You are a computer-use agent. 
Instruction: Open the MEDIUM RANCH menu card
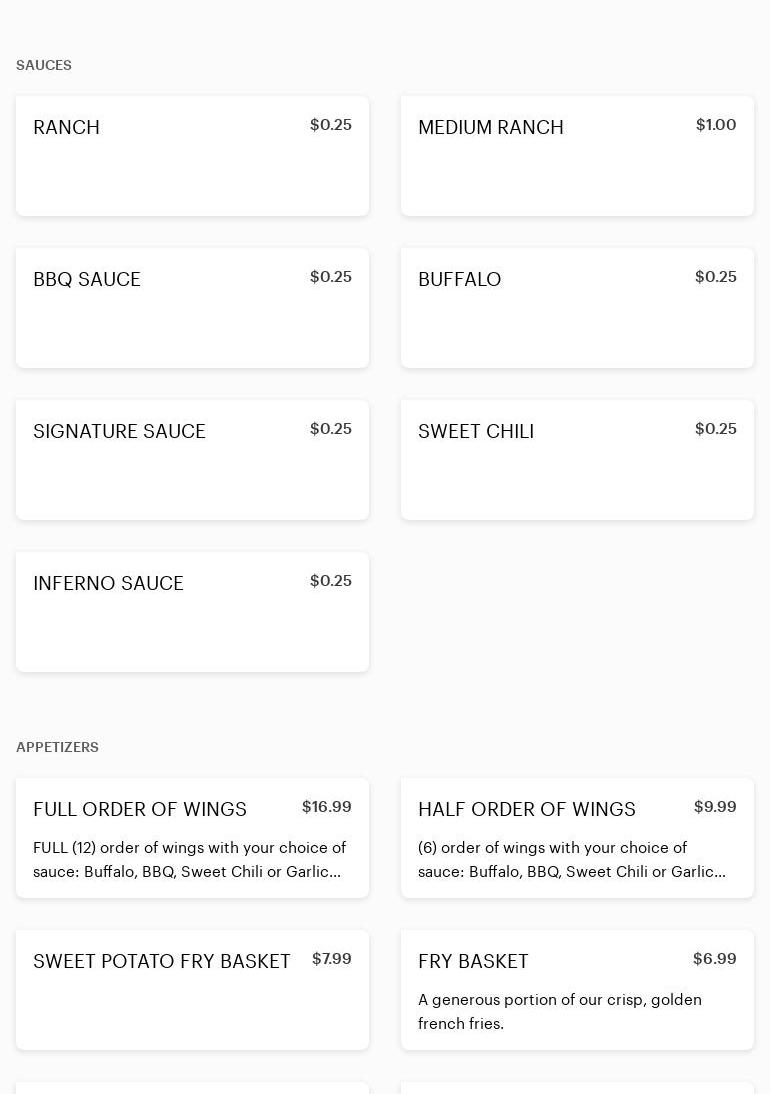577,156
